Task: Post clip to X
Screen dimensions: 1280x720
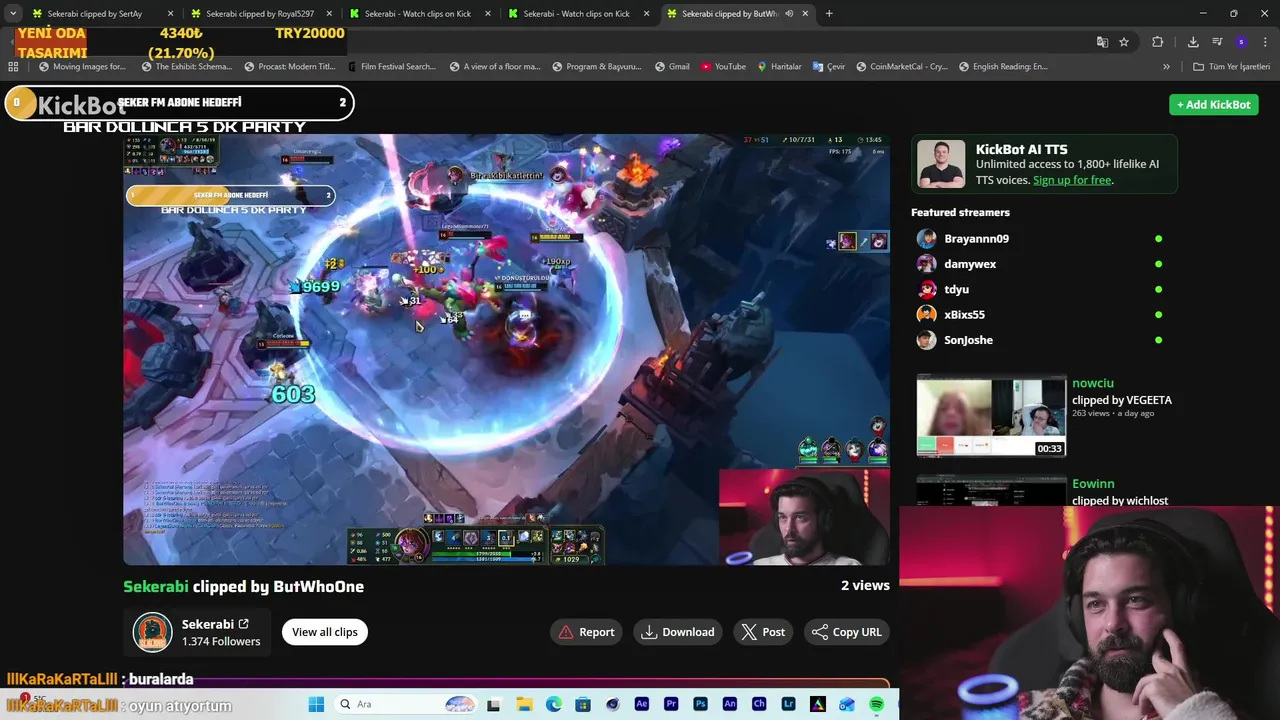Action: 763,632
